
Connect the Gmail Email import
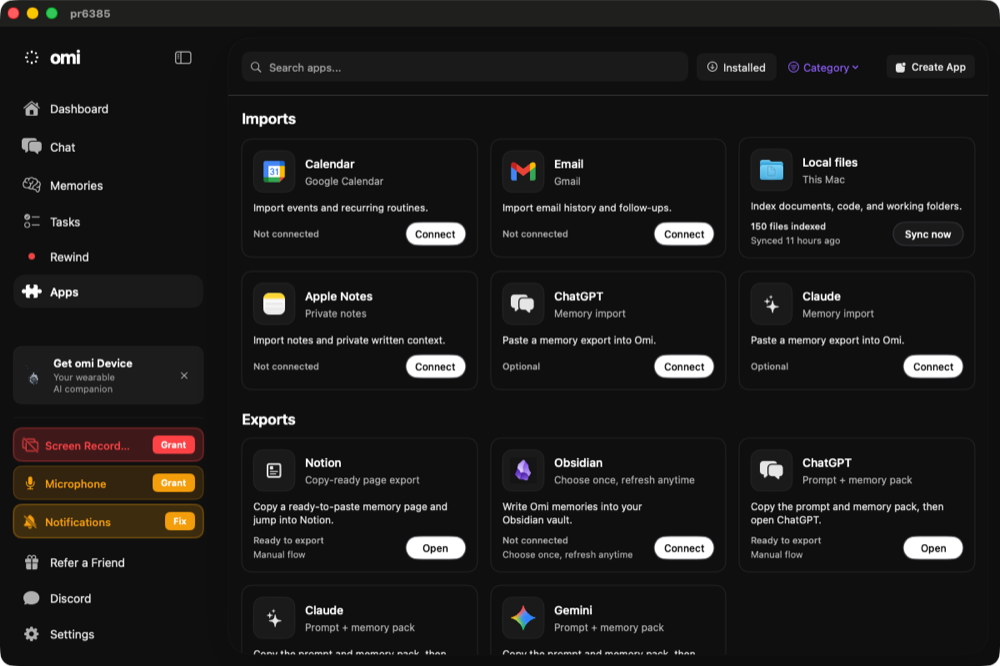[x=684, y=234]
